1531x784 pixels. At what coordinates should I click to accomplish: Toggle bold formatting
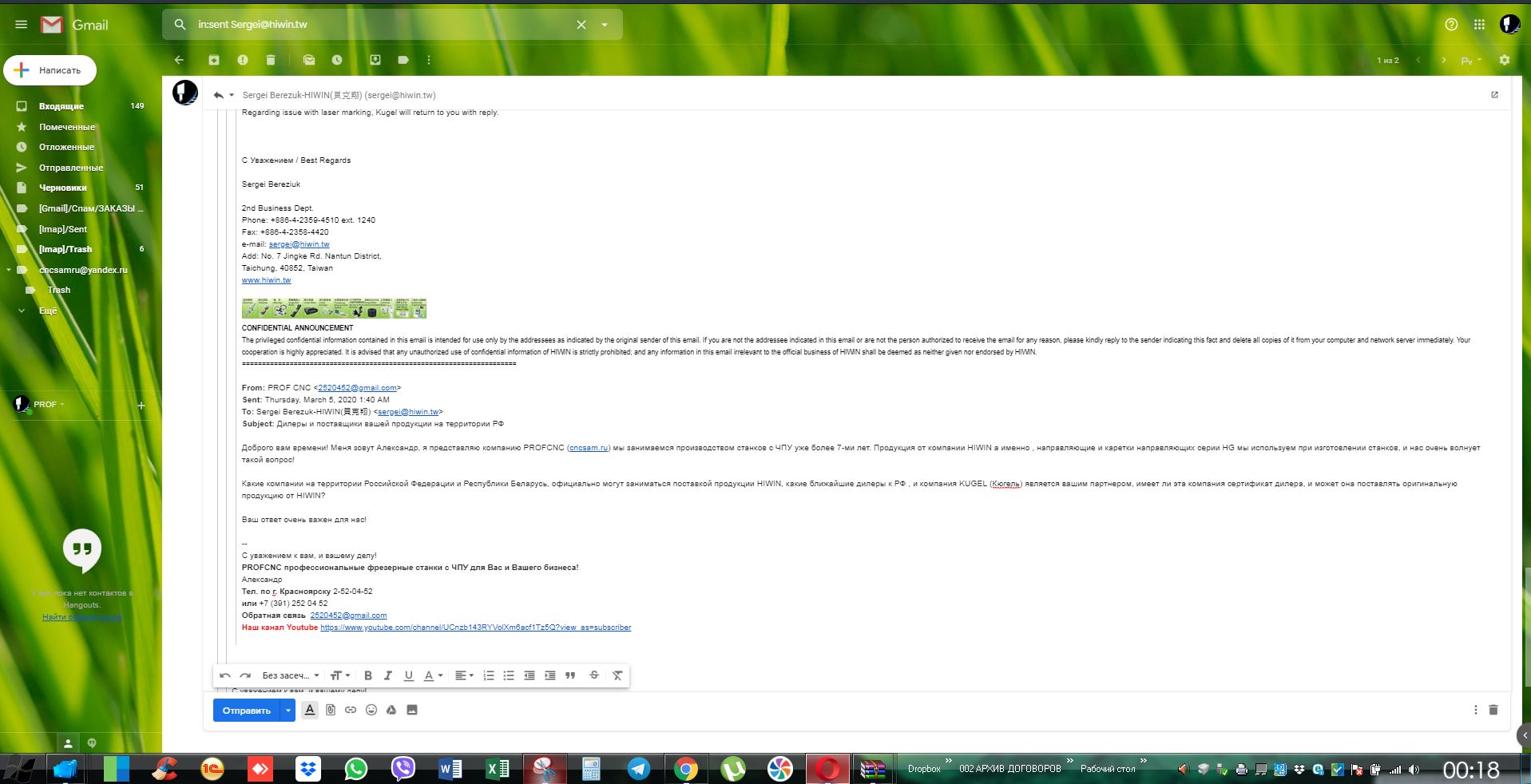(x=368, y=675)
